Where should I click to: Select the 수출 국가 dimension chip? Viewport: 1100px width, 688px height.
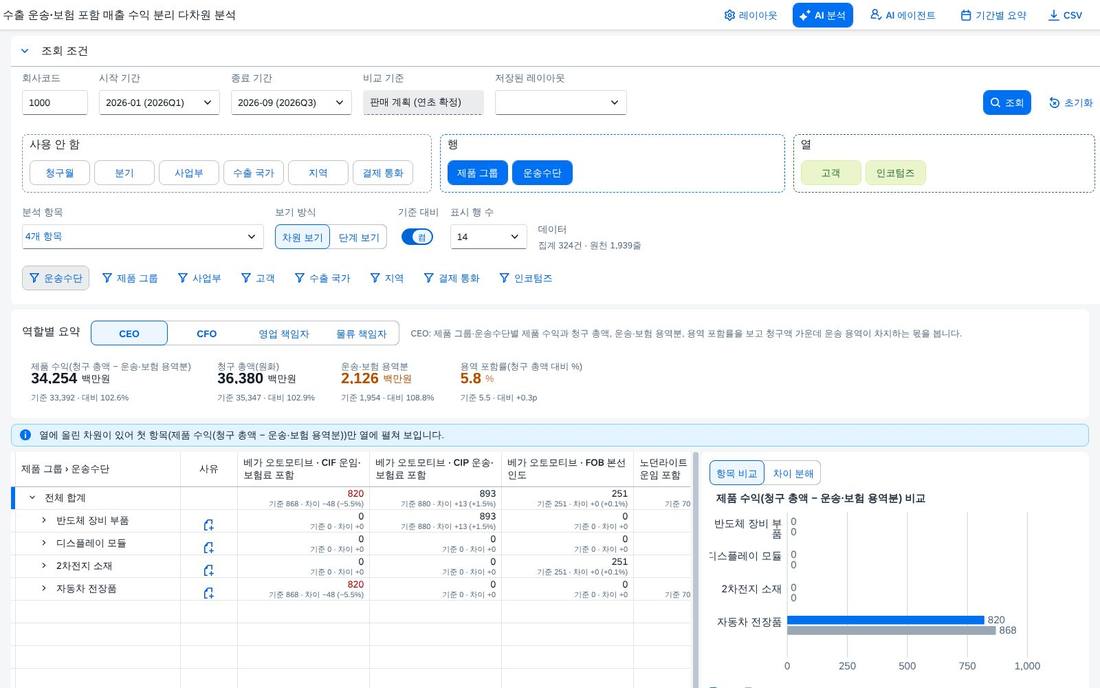253,173
